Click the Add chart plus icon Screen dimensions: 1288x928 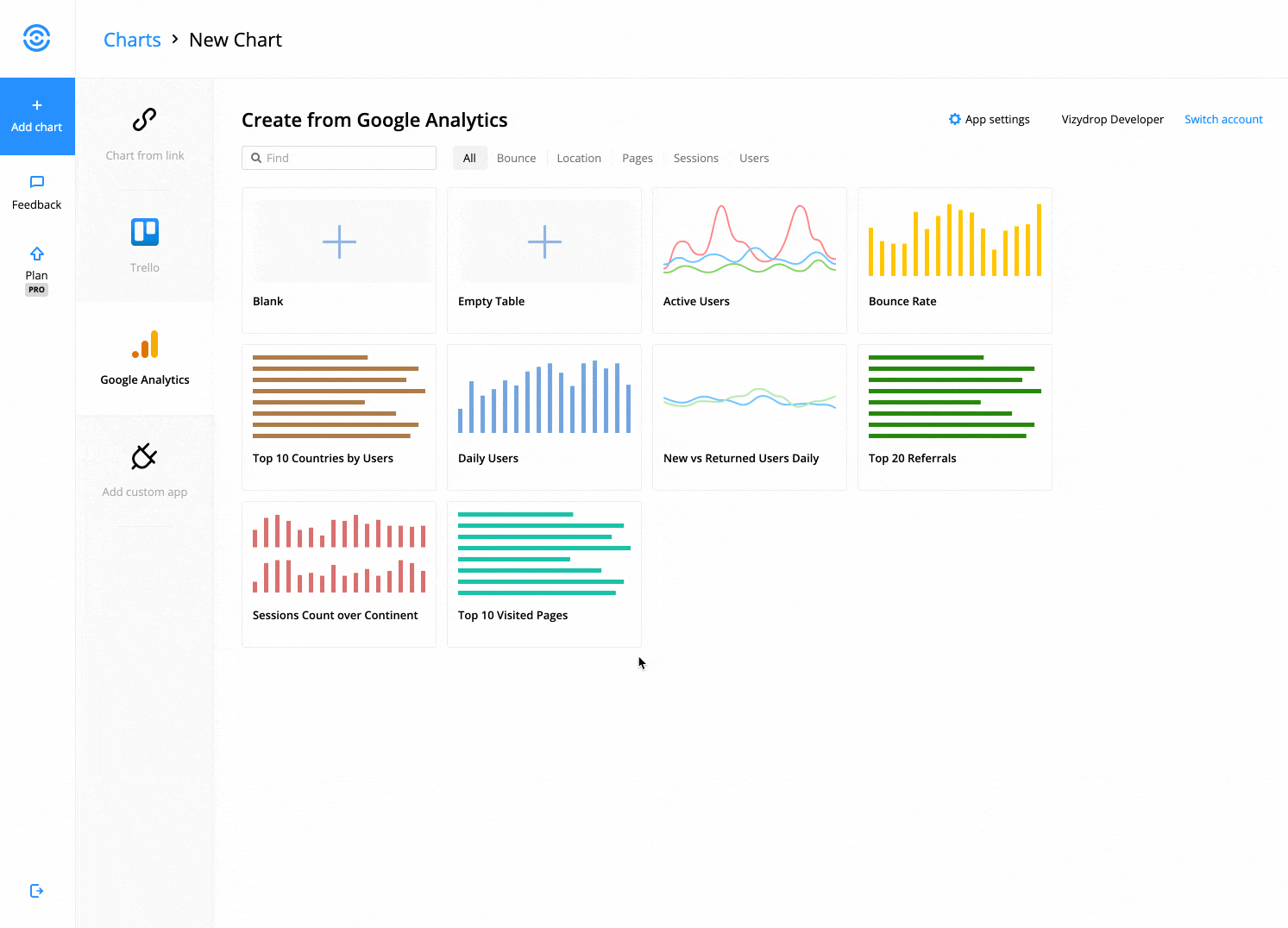tap(37, 104)
